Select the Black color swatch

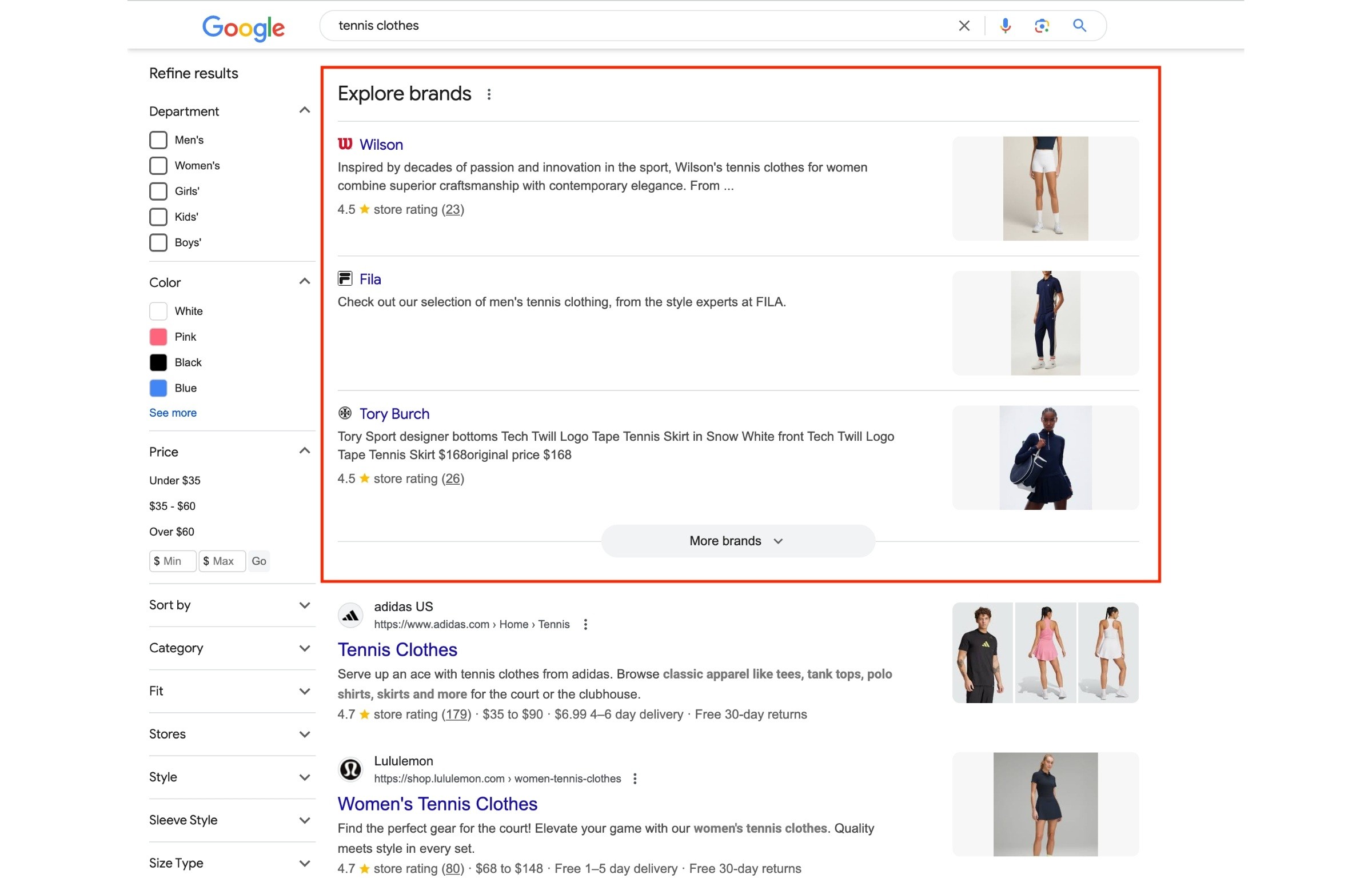(158, 362)
